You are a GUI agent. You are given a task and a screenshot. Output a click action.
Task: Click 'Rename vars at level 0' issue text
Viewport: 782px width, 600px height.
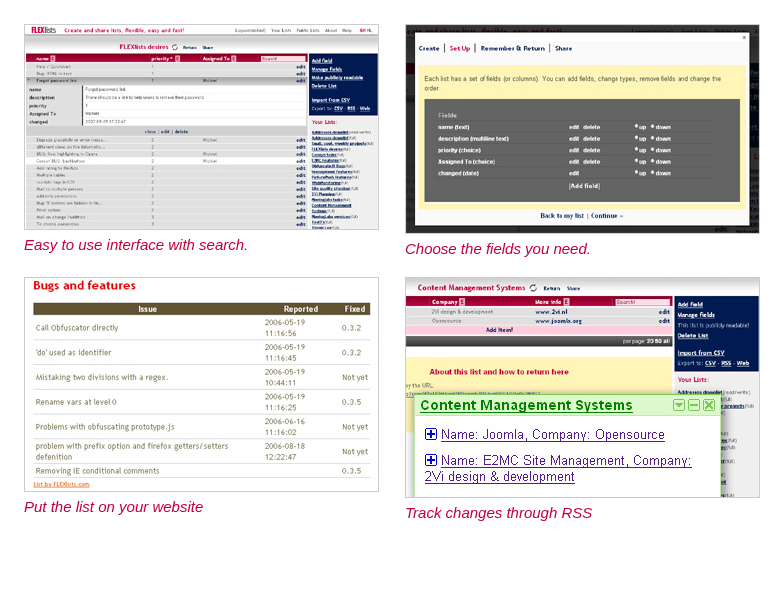pyautogui.click(x=76, y=402)
